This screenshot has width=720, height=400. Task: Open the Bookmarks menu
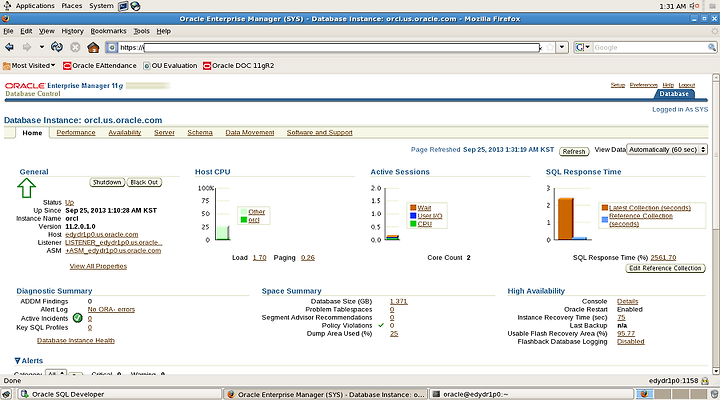pos(108,31)
